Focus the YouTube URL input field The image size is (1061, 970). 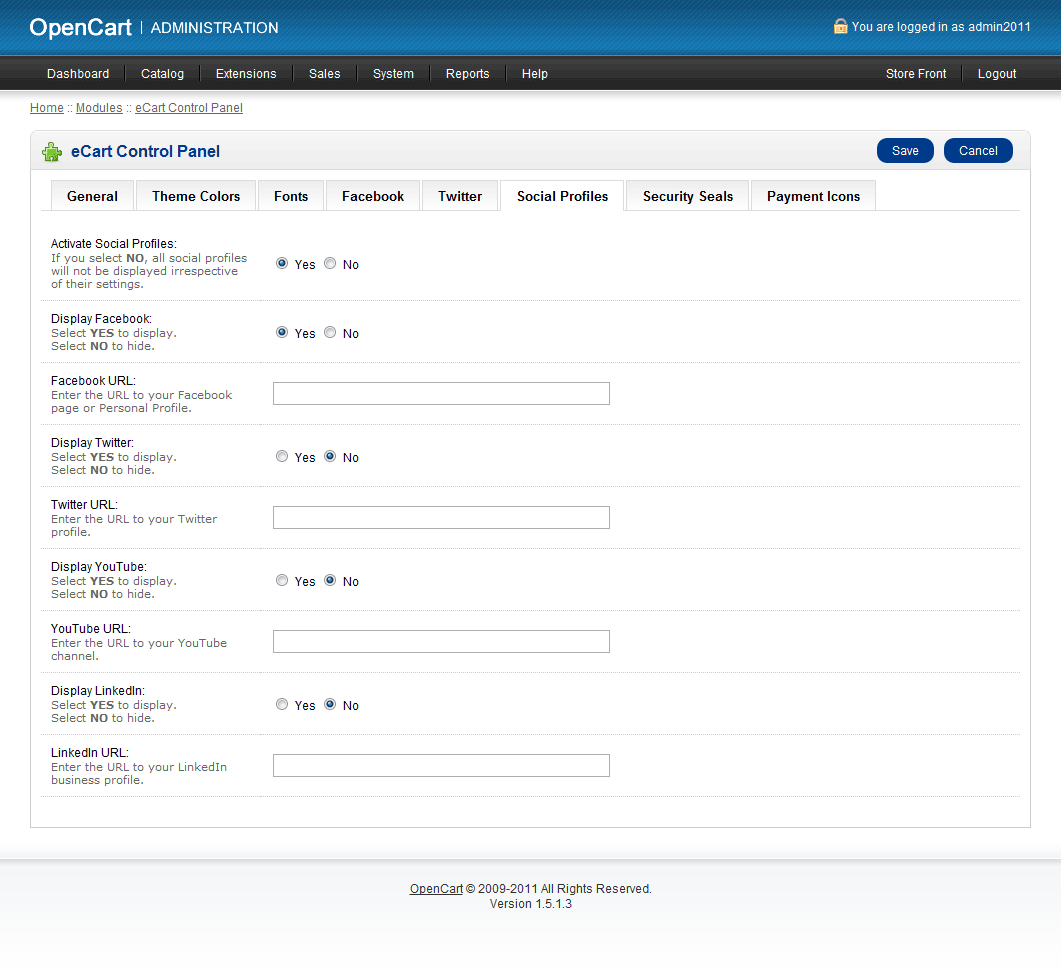(441, 641)
